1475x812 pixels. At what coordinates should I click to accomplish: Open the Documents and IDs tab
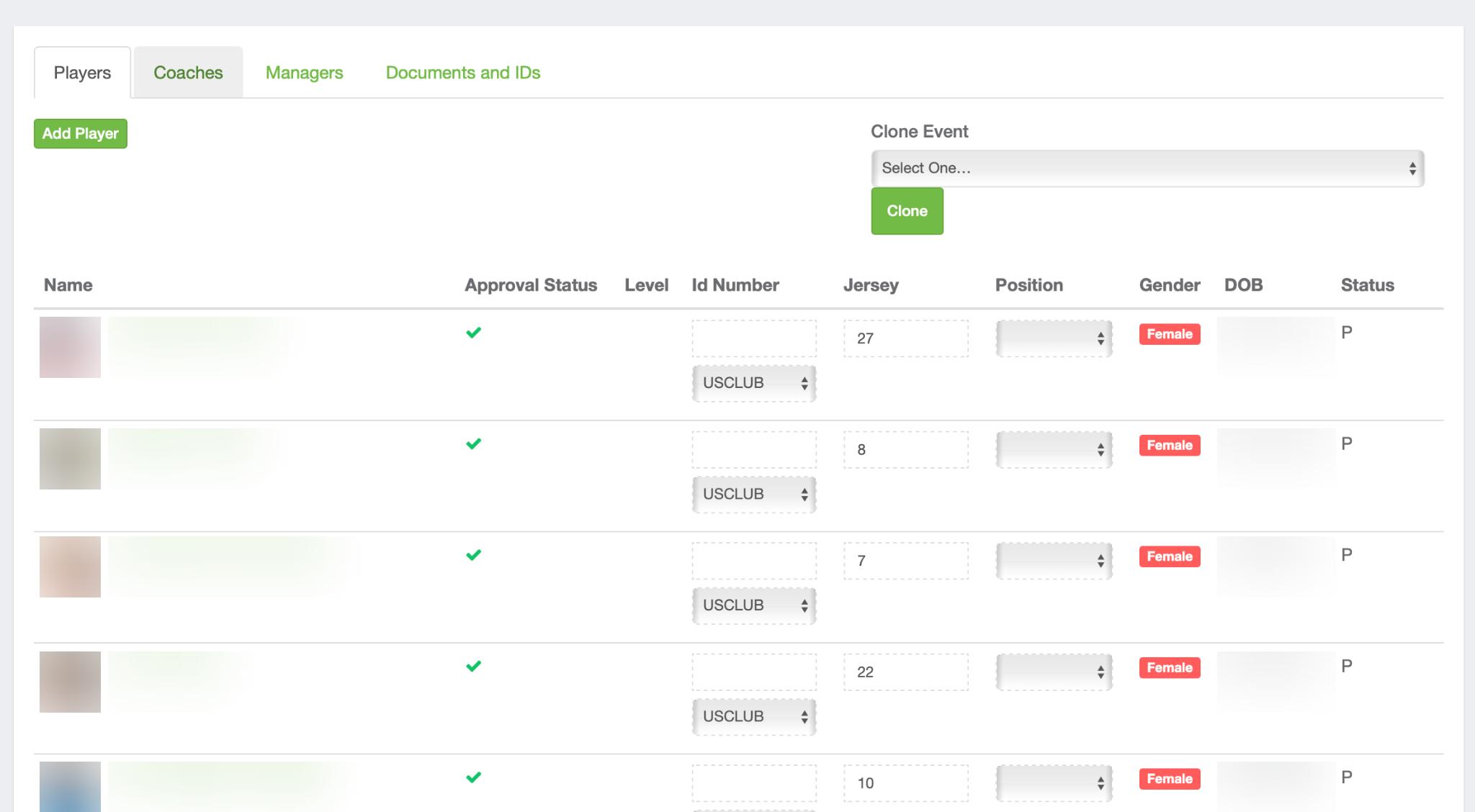(463, 73)
